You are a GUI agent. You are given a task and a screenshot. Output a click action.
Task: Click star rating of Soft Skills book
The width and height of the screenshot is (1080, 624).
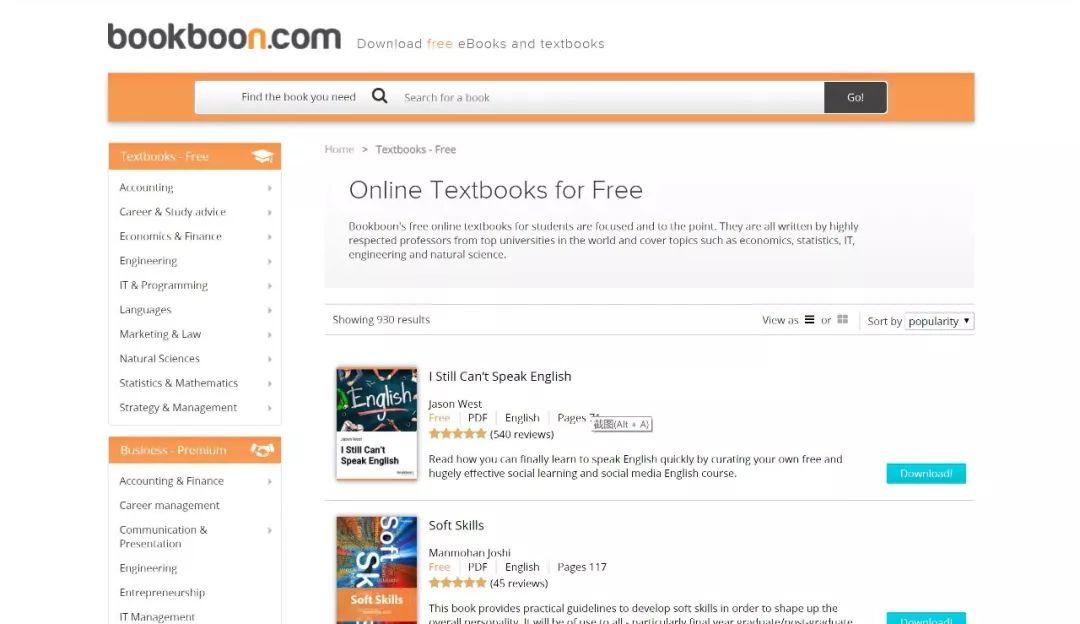pos(457,583)
